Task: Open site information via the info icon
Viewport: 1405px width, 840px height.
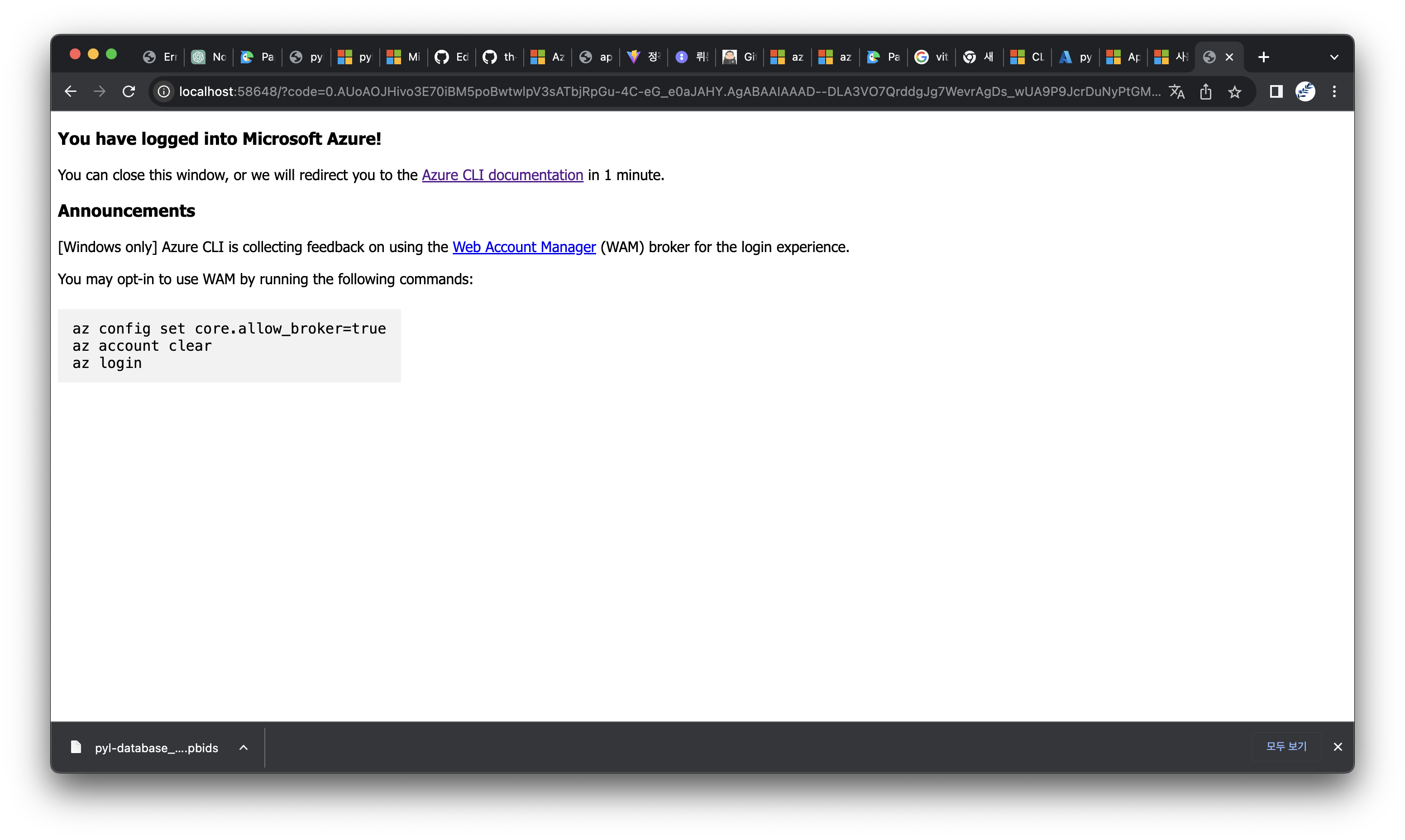Action: click(x=163, y=91)
